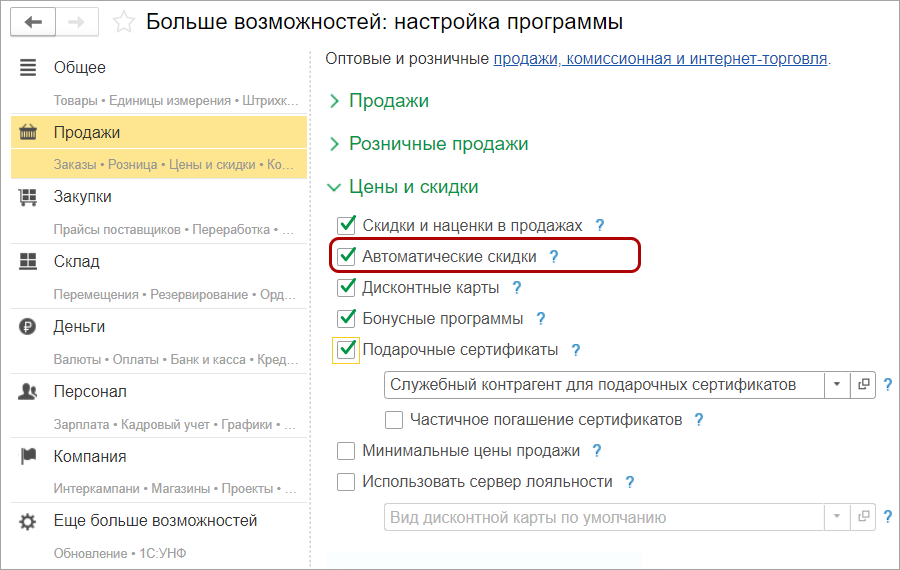This screenshot has height=570, width=900.
Task: Click help icon for Минимальные цены продажи
Action: (597, 451)
